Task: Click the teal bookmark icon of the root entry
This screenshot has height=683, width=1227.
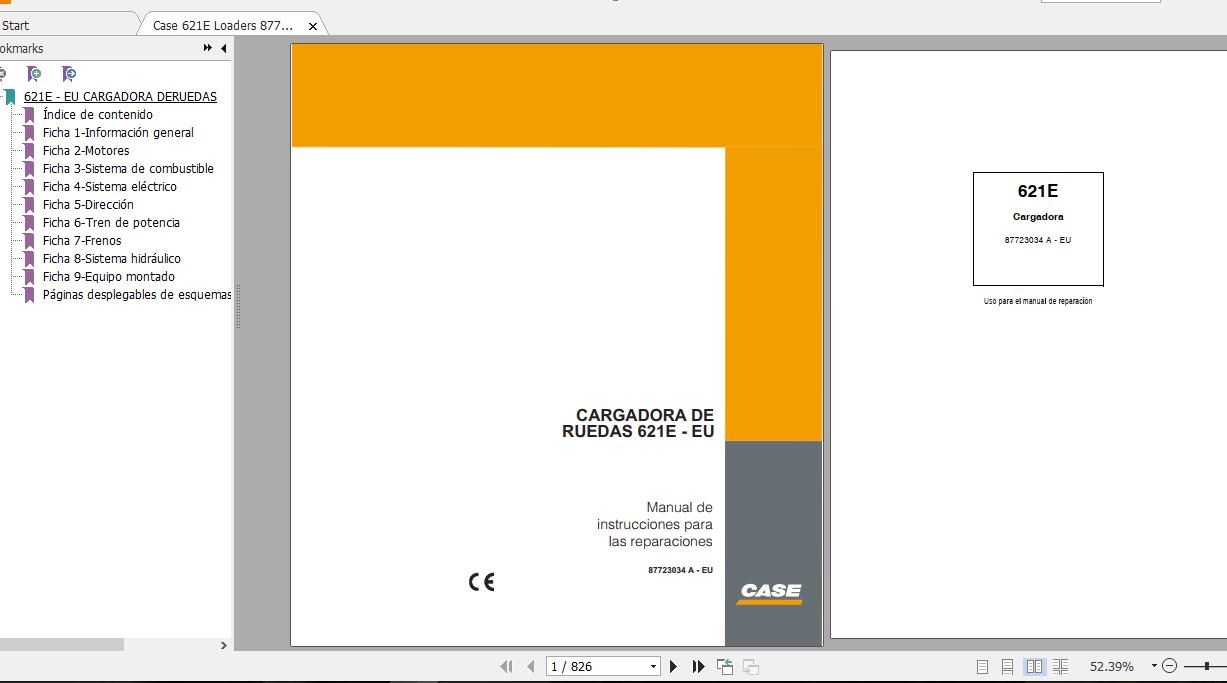Action: click(x=10, y=97)
